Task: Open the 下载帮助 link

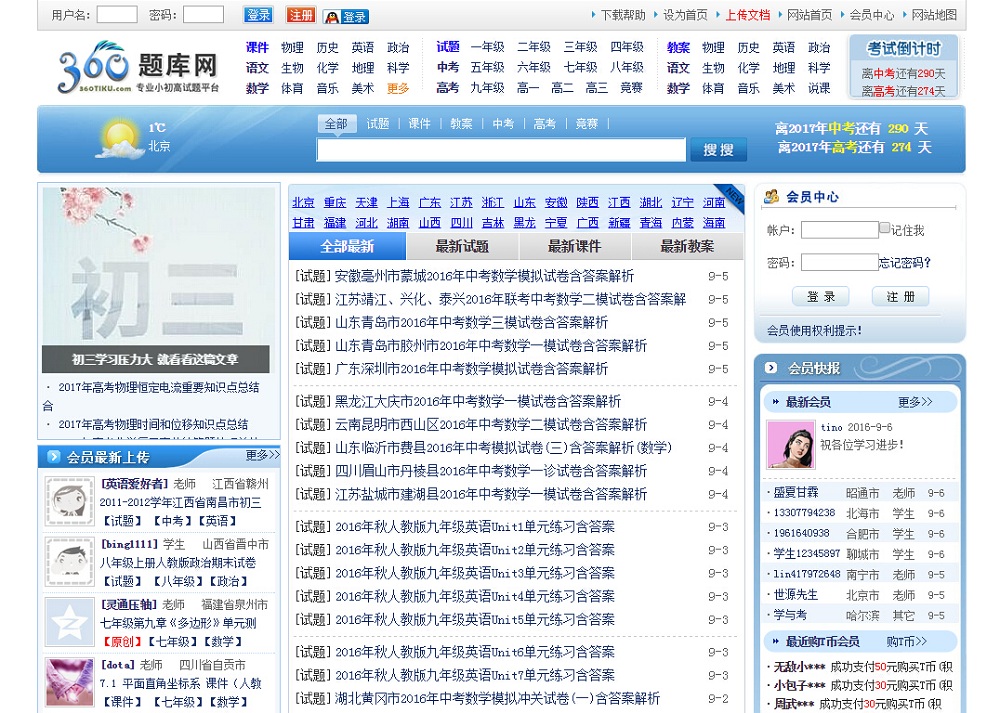Action: tap(623, 15)
